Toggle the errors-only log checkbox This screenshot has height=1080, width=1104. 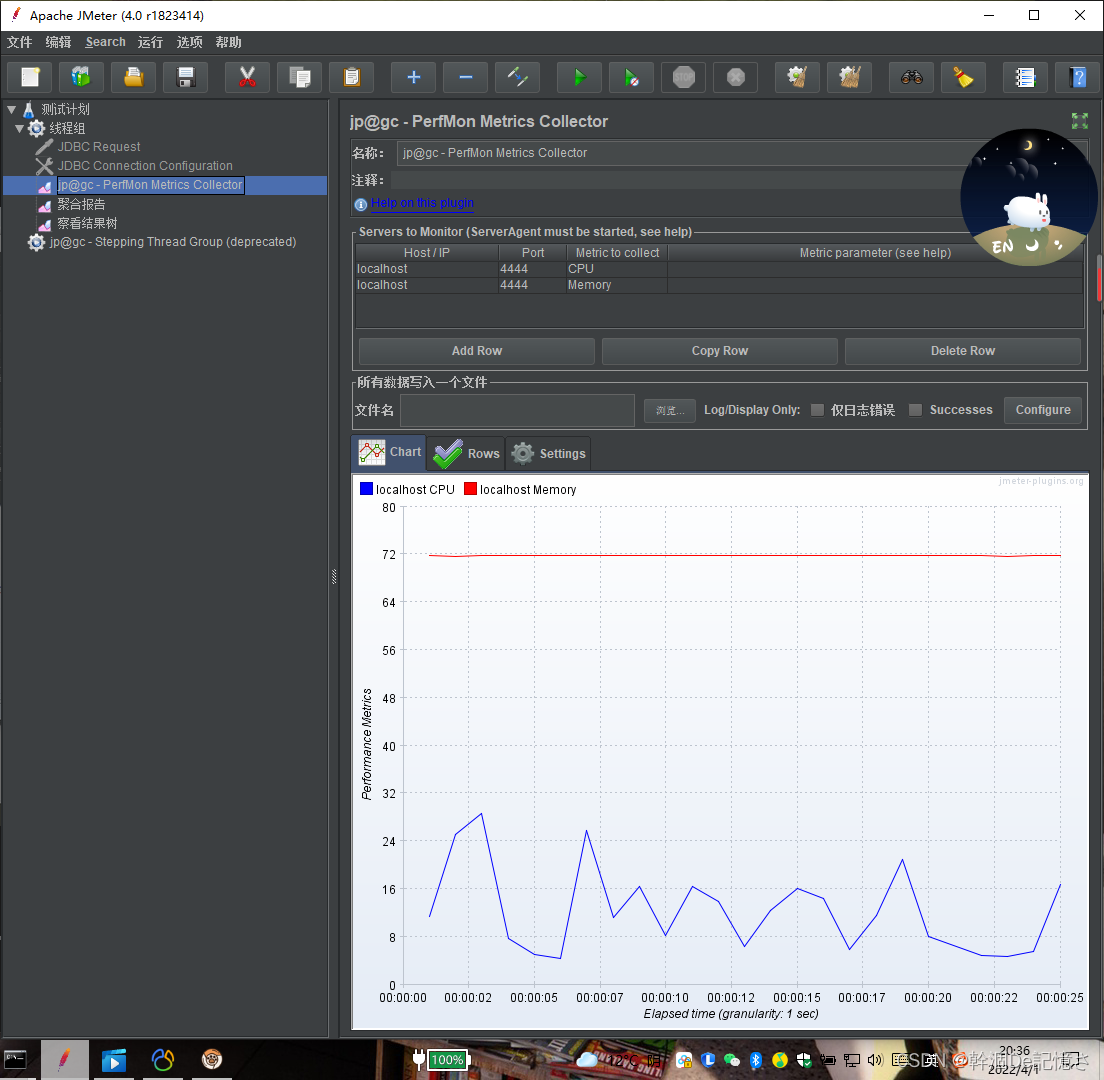817,410
